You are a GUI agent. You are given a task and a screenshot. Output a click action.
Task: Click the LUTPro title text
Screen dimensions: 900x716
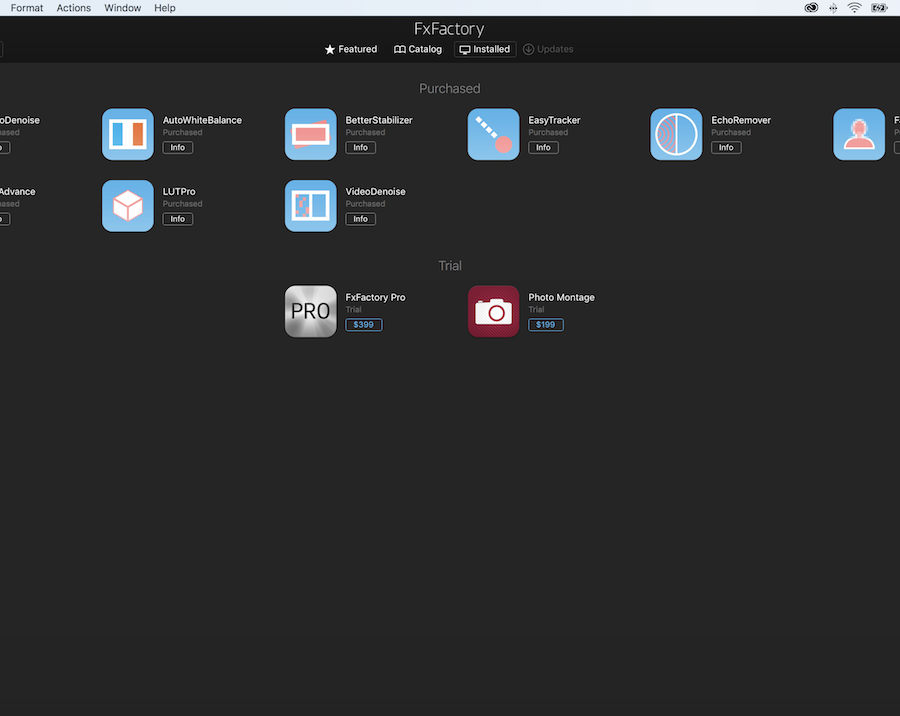(x=179, y=191)
